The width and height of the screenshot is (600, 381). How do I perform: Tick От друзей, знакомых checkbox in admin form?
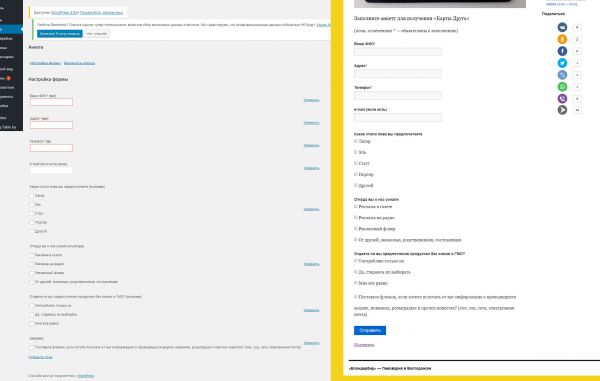[32, 282]
